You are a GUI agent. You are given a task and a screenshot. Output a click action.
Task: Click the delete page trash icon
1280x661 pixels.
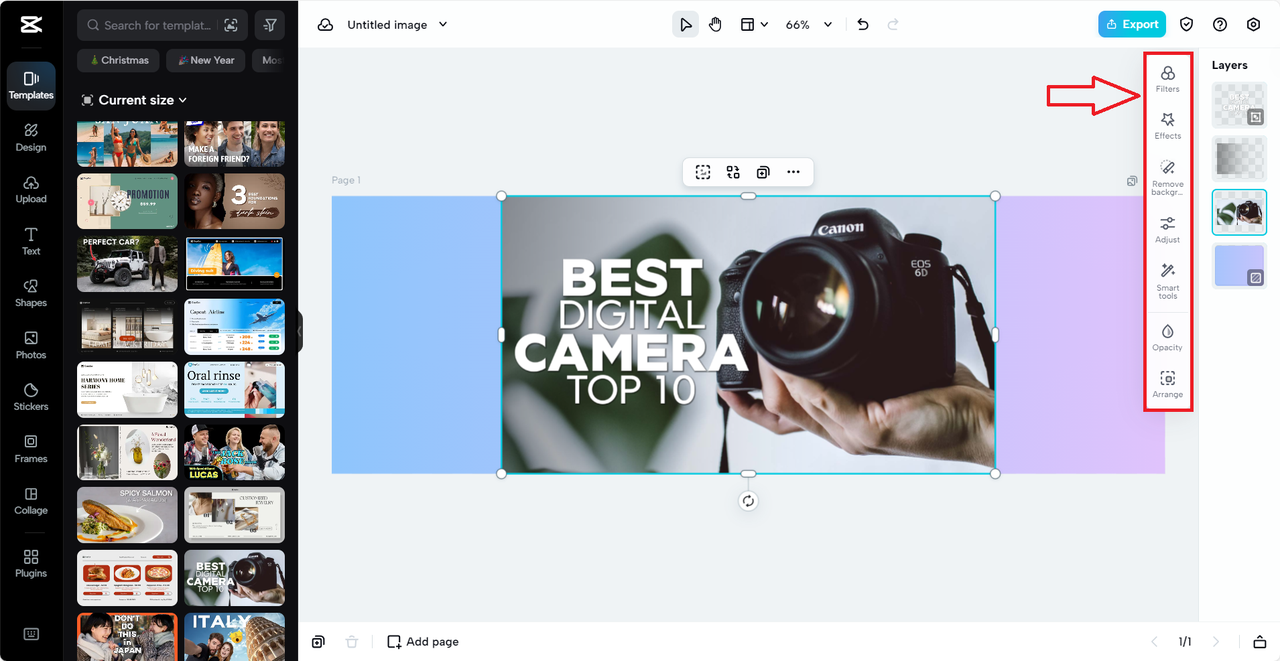click(x=351, y=642)
